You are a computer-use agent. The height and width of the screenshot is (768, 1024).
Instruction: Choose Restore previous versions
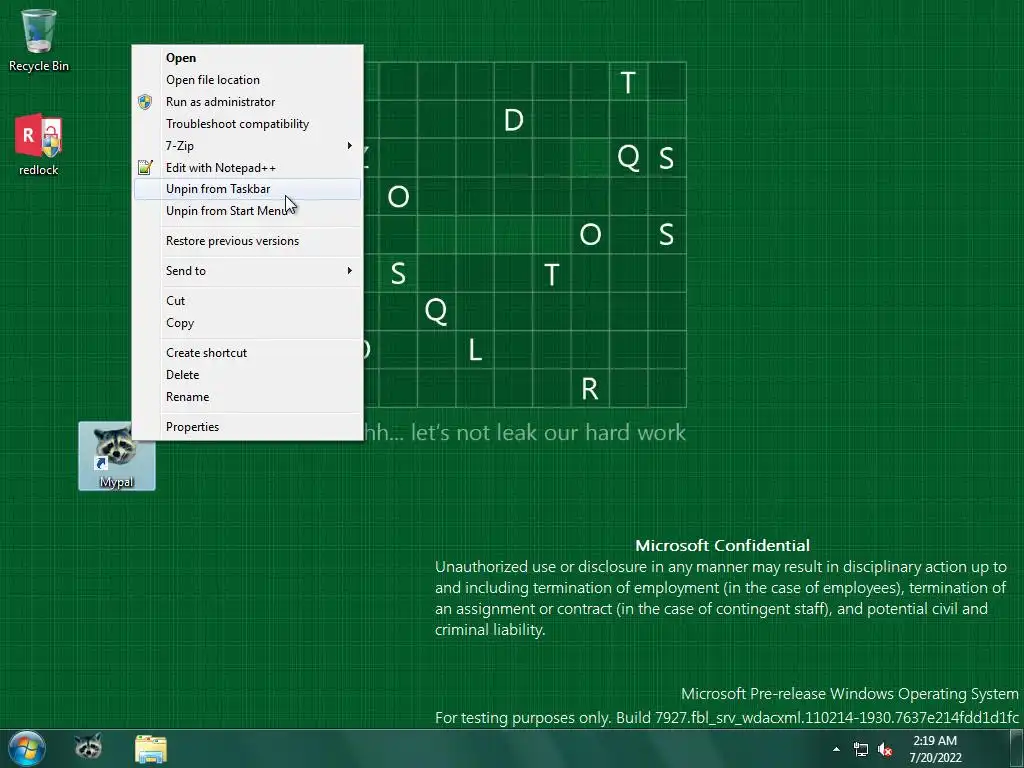tap(248, 241)
